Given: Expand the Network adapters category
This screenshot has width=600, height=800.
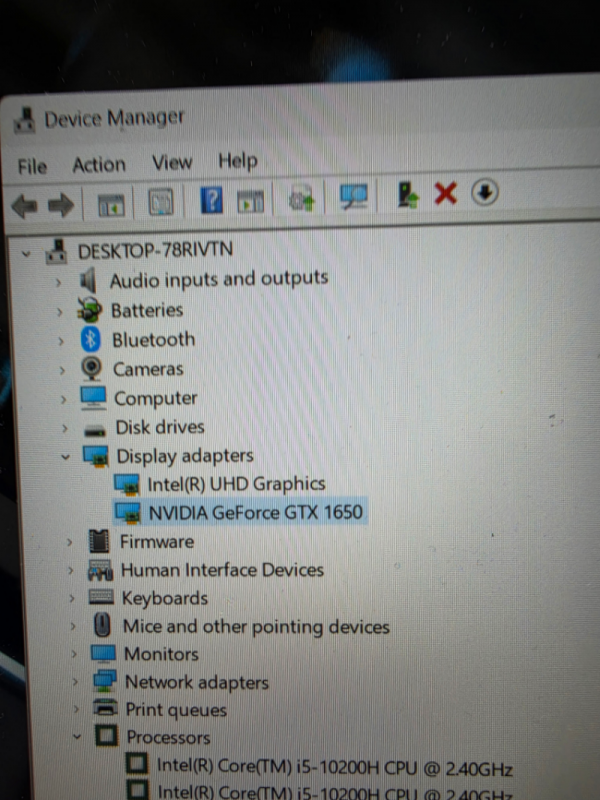Looking at the screenshot, I should [72, 683].
